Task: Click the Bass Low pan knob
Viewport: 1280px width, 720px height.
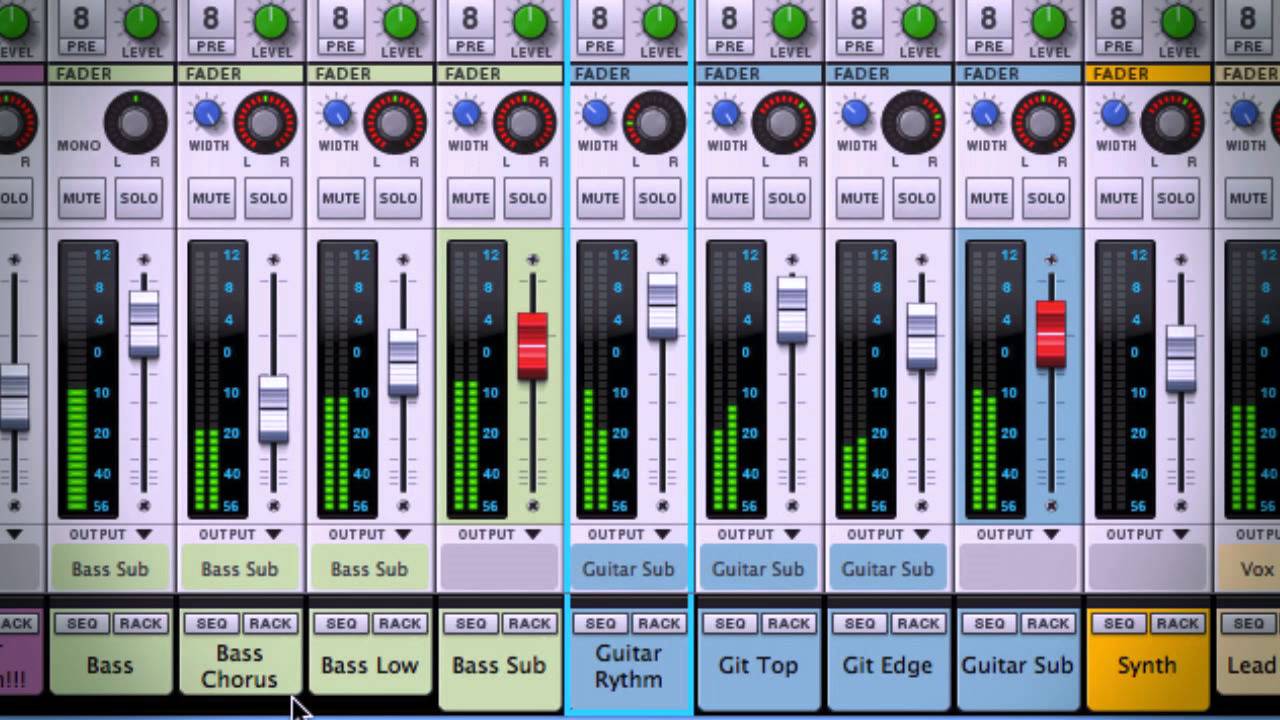Action: [394, 122]
